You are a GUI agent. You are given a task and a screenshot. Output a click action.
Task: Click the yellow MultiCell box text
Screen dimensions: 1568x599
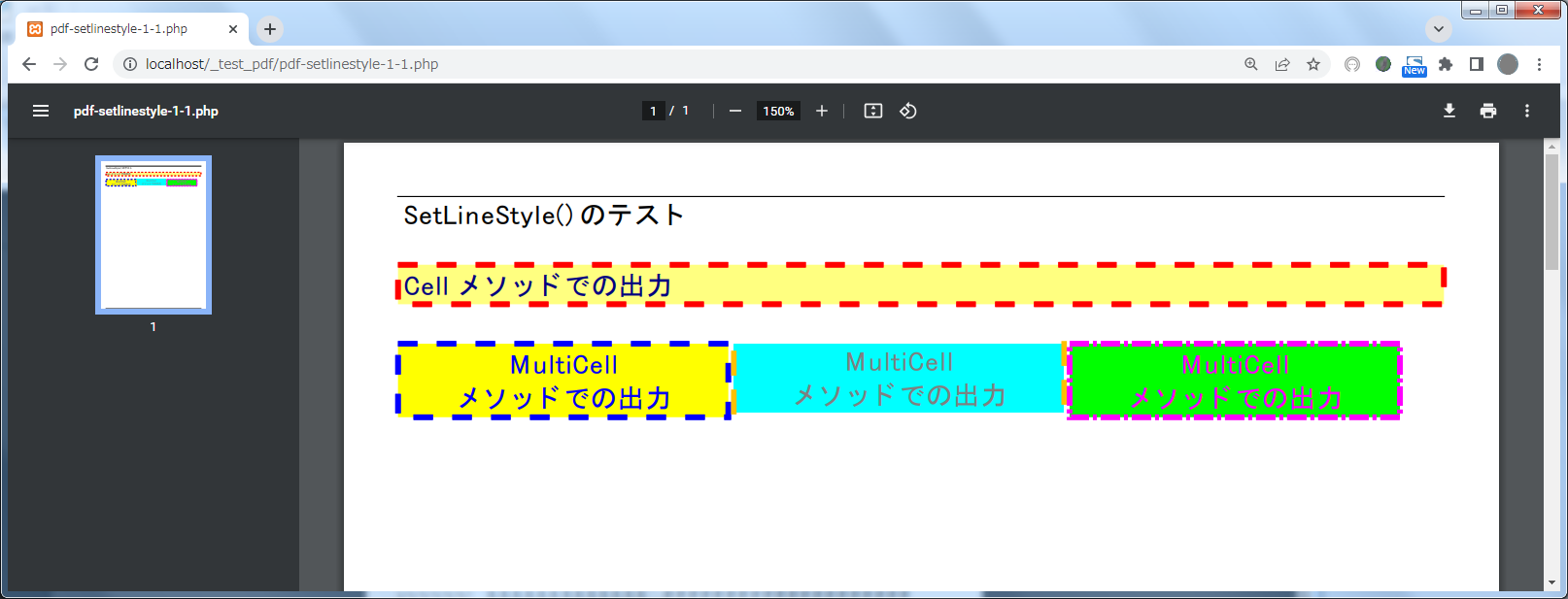tap(564, 382)
